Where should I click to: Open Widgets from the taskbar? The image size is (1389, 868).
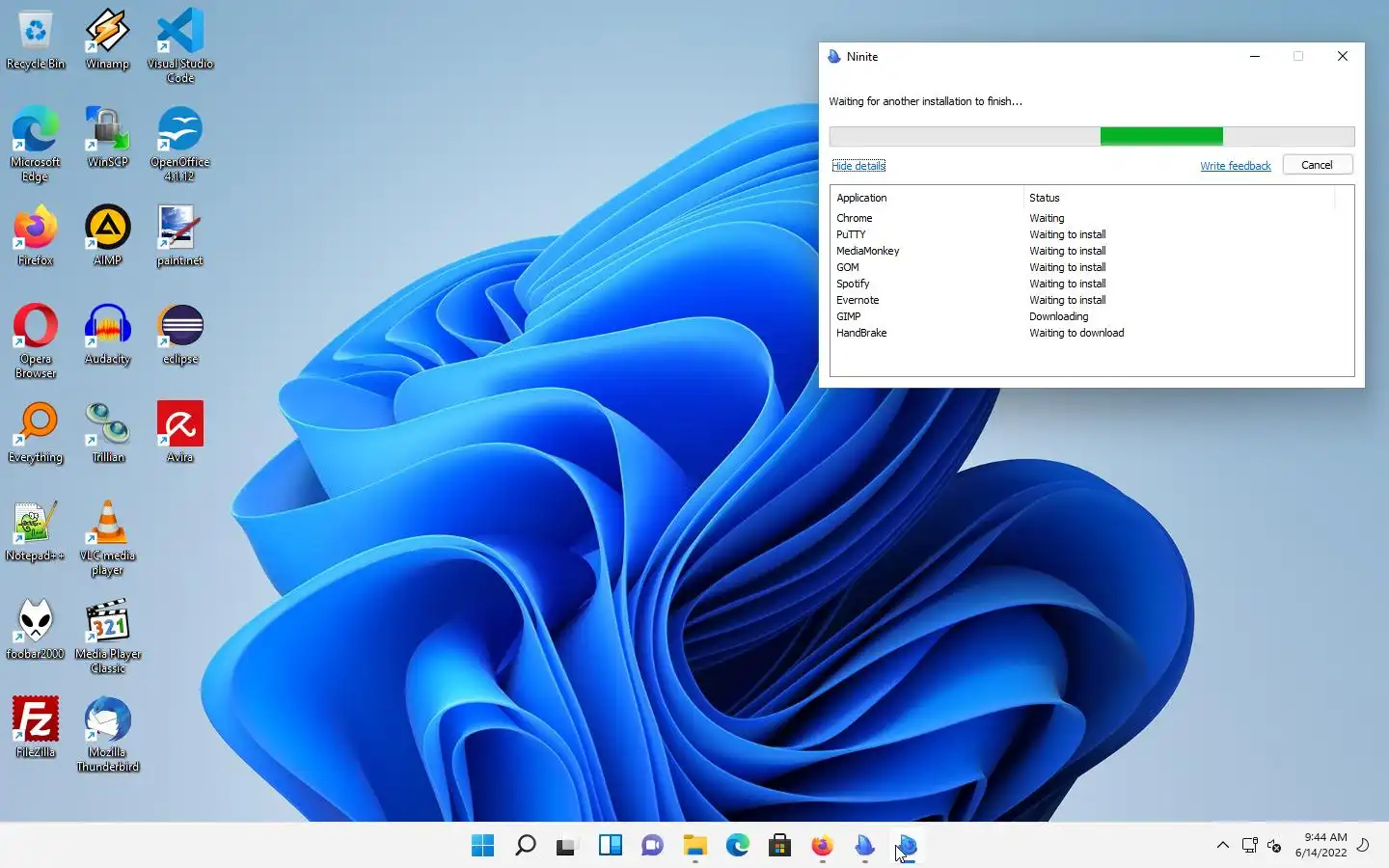tap(611, 846)
